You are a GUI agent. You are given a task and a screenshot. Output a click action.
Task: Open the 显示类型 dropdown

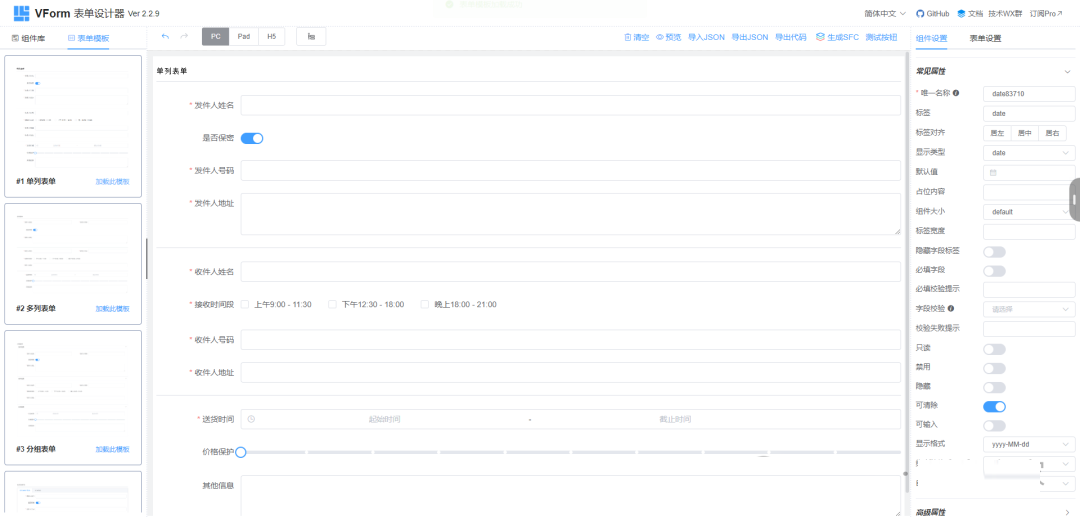(1029, 153)
